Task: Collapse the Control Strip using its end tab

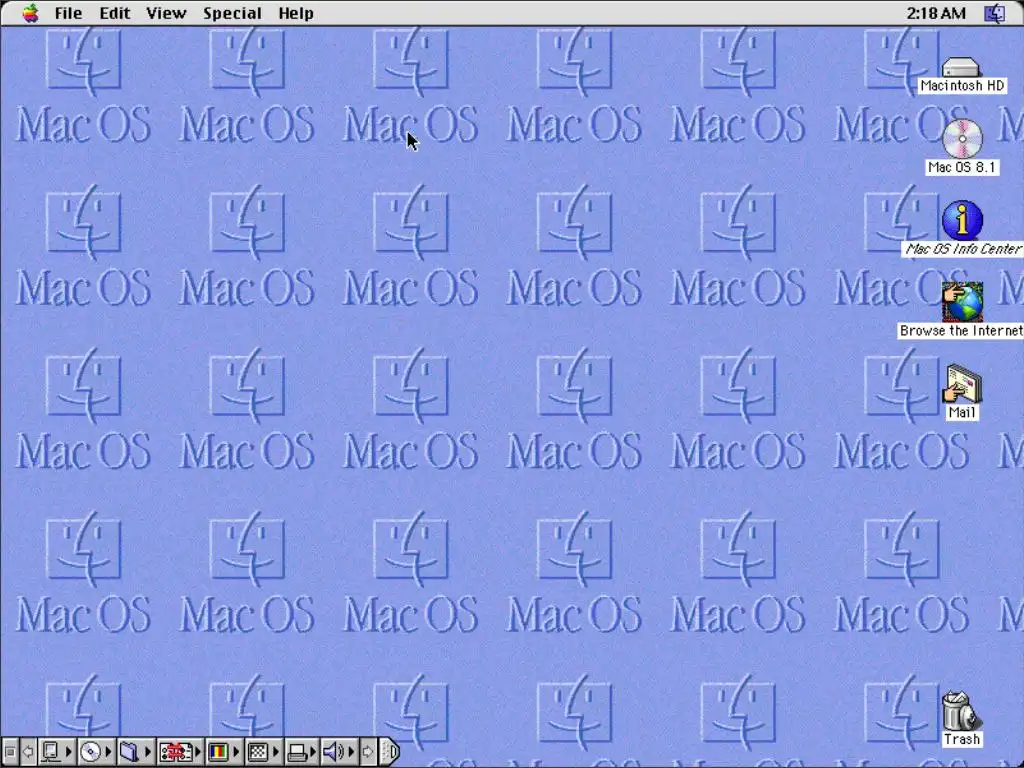Action: pyautogui.click(x=389, y=752)
